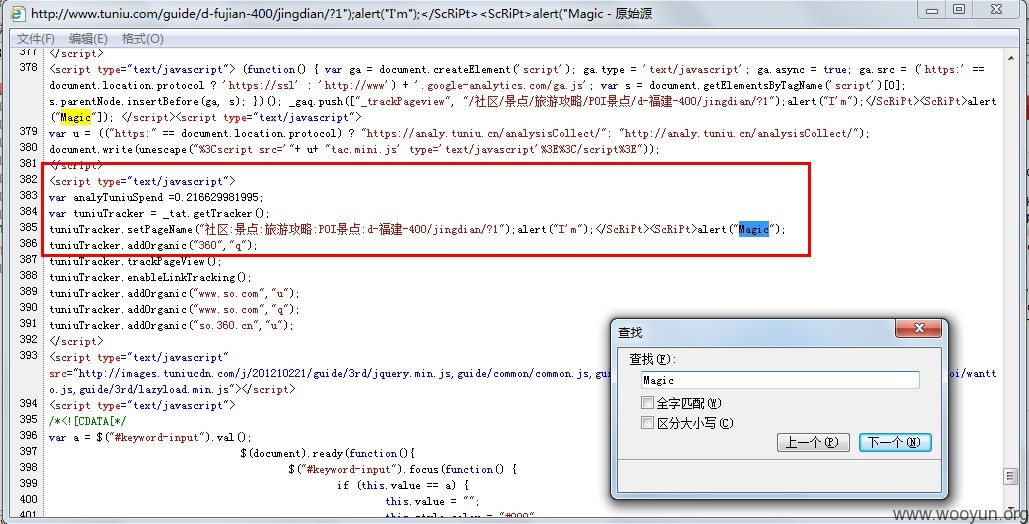Focus the 查找 search text field
Viewport: 1029px width, 524px height.
point(780,380)
